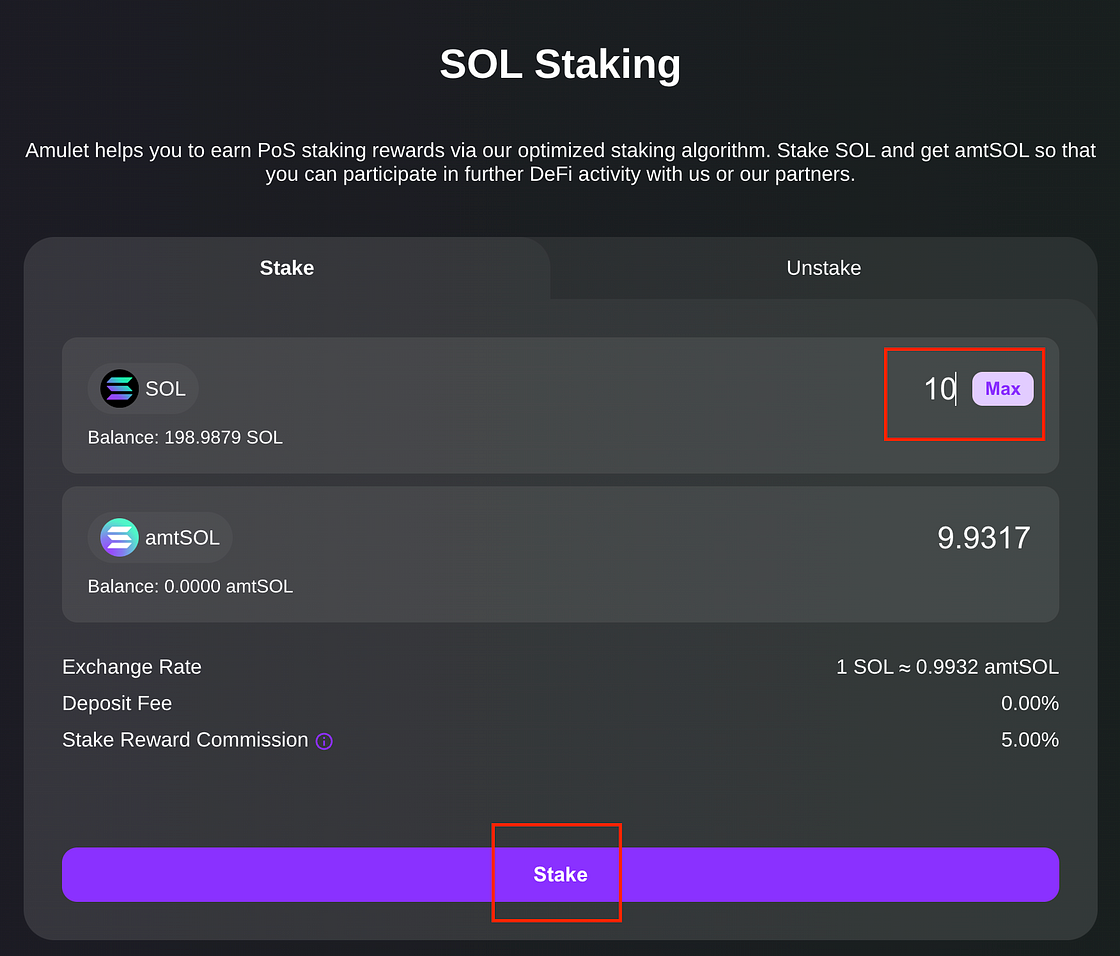Click the Stake Reward Commission info icon
1120x956 pixels.
coord(324,741)
